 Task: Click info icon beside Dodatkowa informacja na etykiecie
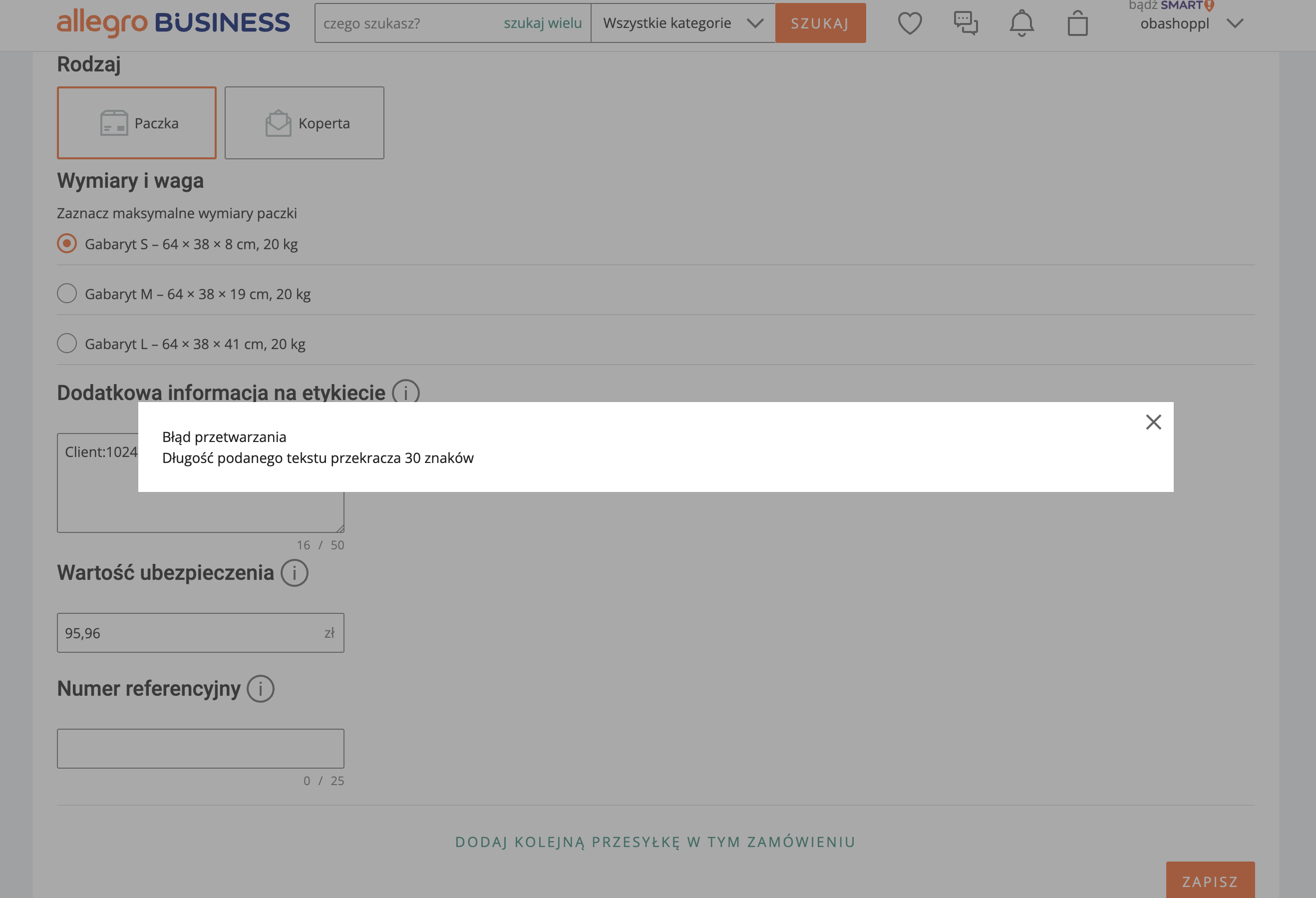[x=405, y=392]
